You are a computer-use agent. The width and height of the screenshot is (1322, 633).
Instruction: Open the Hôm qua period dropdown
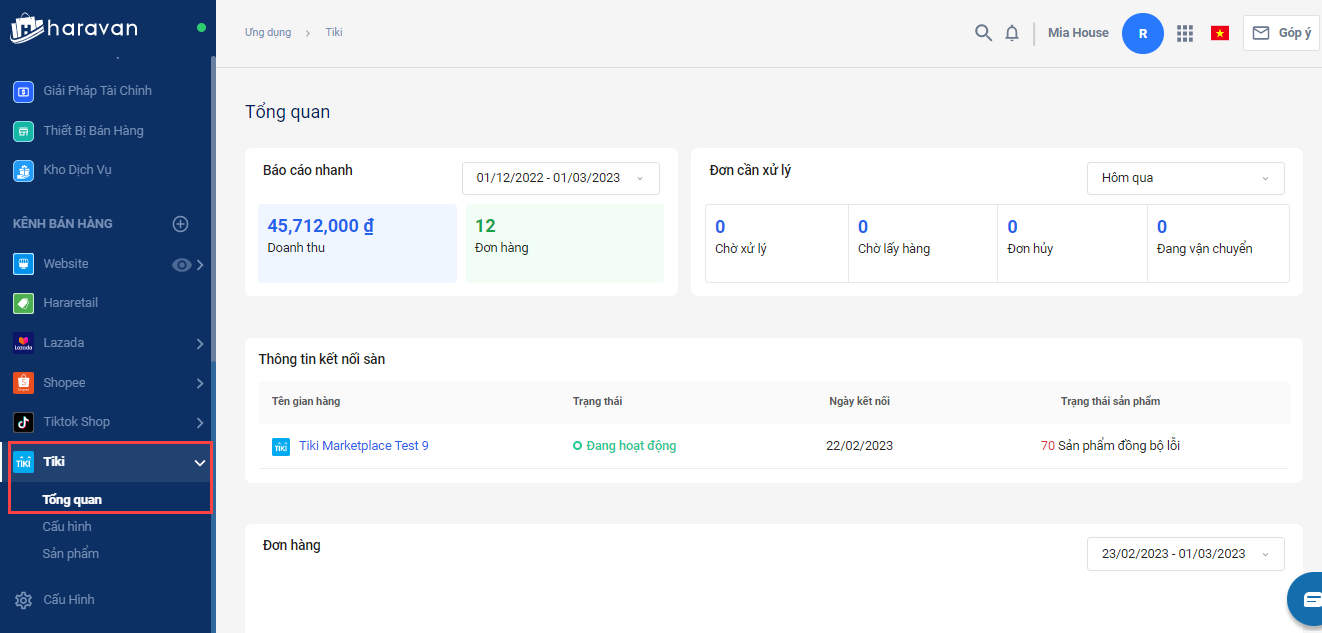click(x=1185, y=178)
